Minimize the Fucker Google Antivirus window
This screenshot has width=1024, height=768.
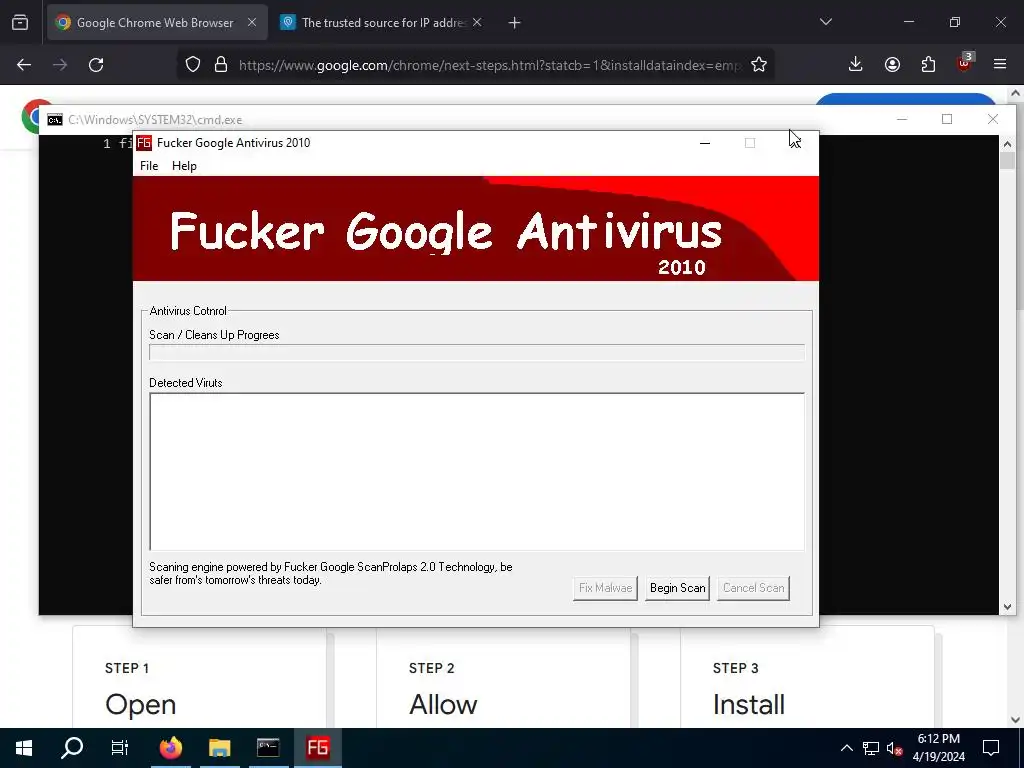[705, 143]
